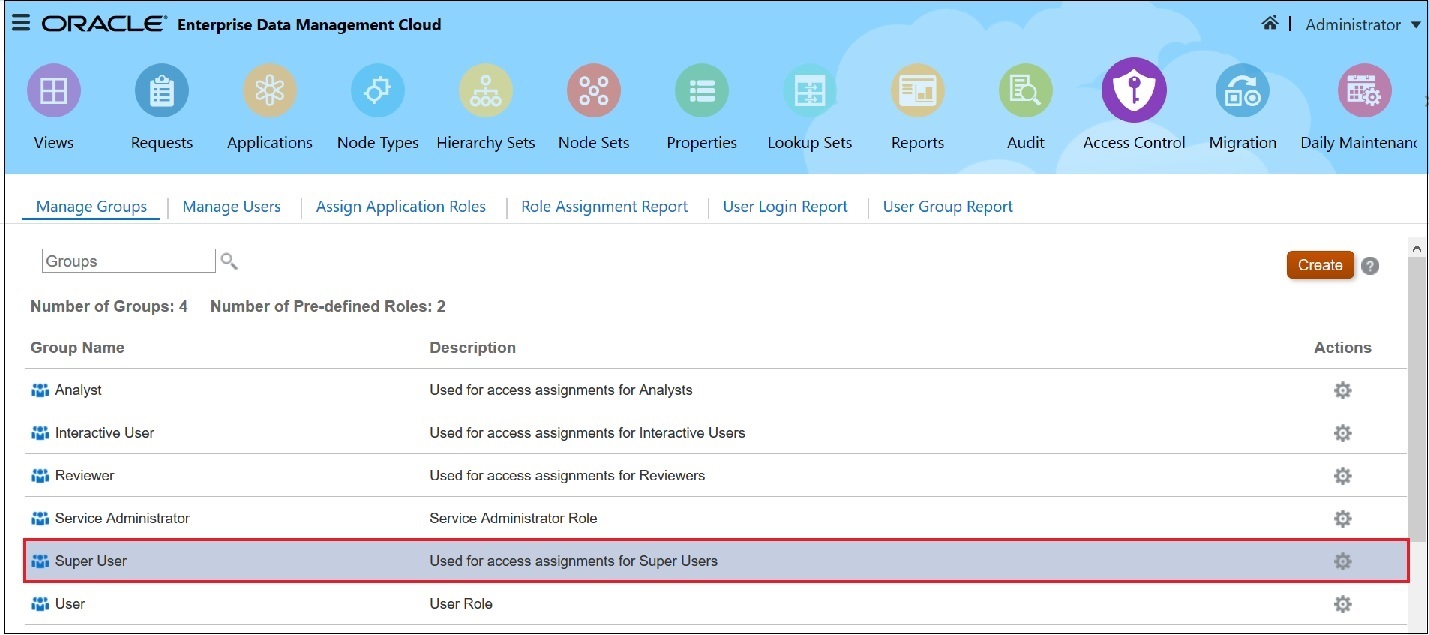Screen dimensions: 1429x635
Task: Open the Requests icon
Action: [x=161, y=92]
